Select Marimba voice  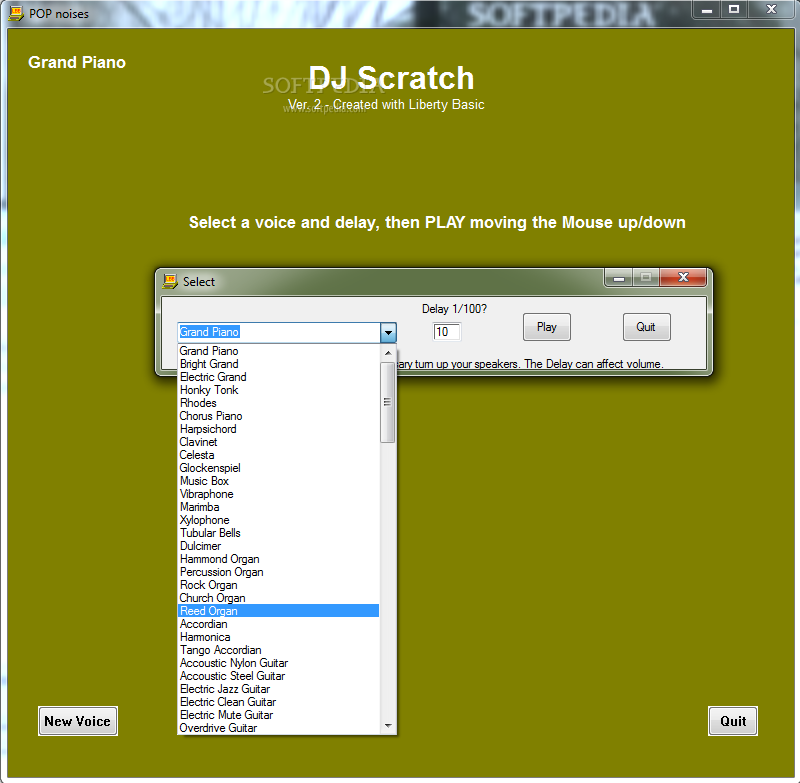279,507
